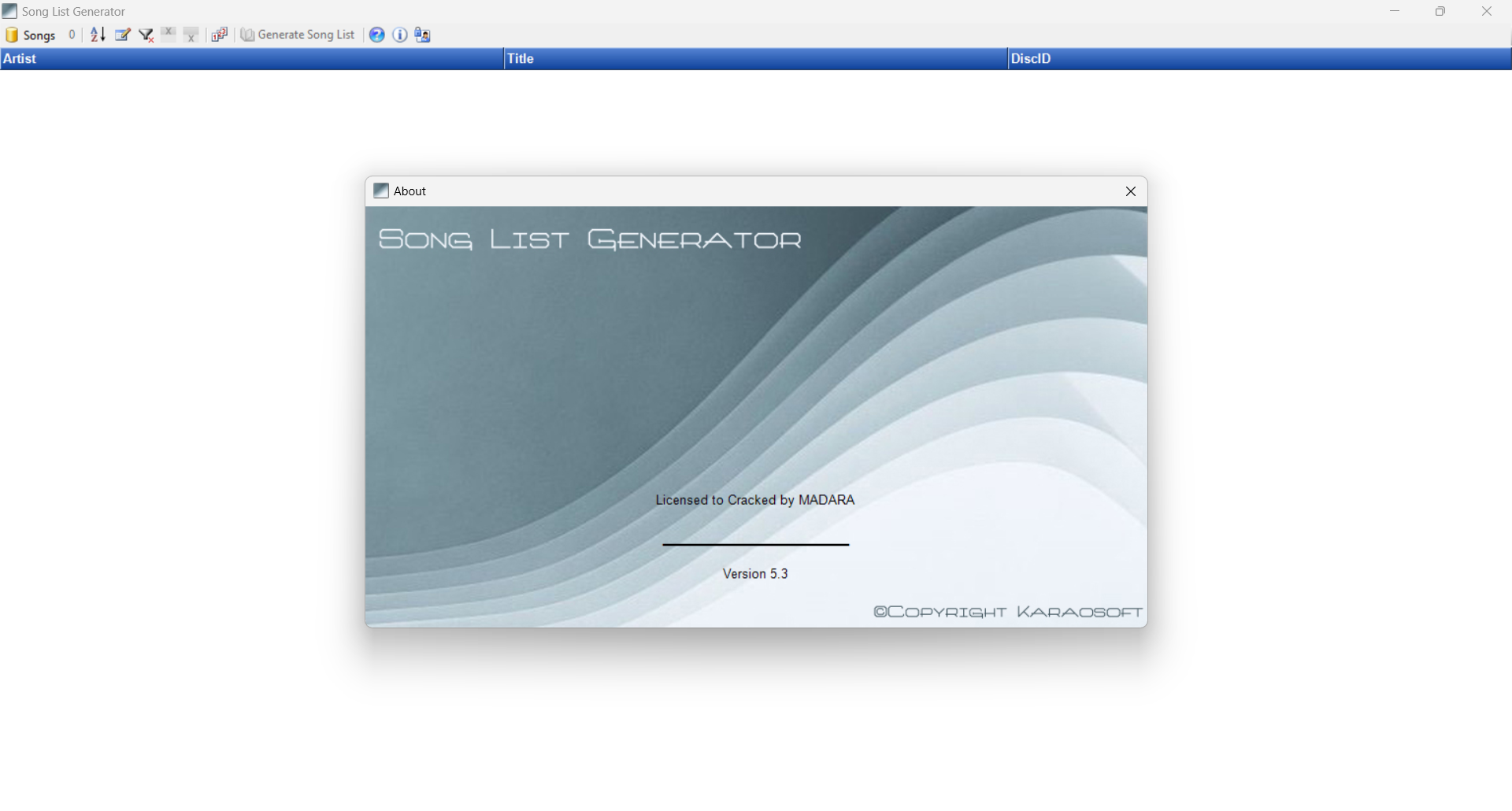Image resolution: width=1512 pixels, height=811 pixels.
Task: Click the 'Version 5.3' text
Action: (755, 574)
